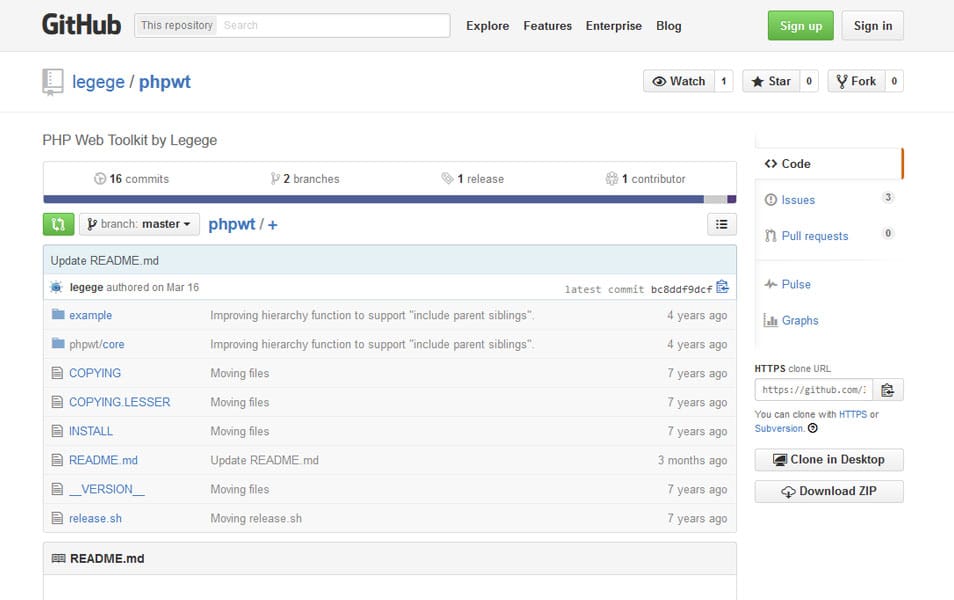Click the file icon beside COPYING
This screenshot has height=600, width=954.
(x=57, y=373)
